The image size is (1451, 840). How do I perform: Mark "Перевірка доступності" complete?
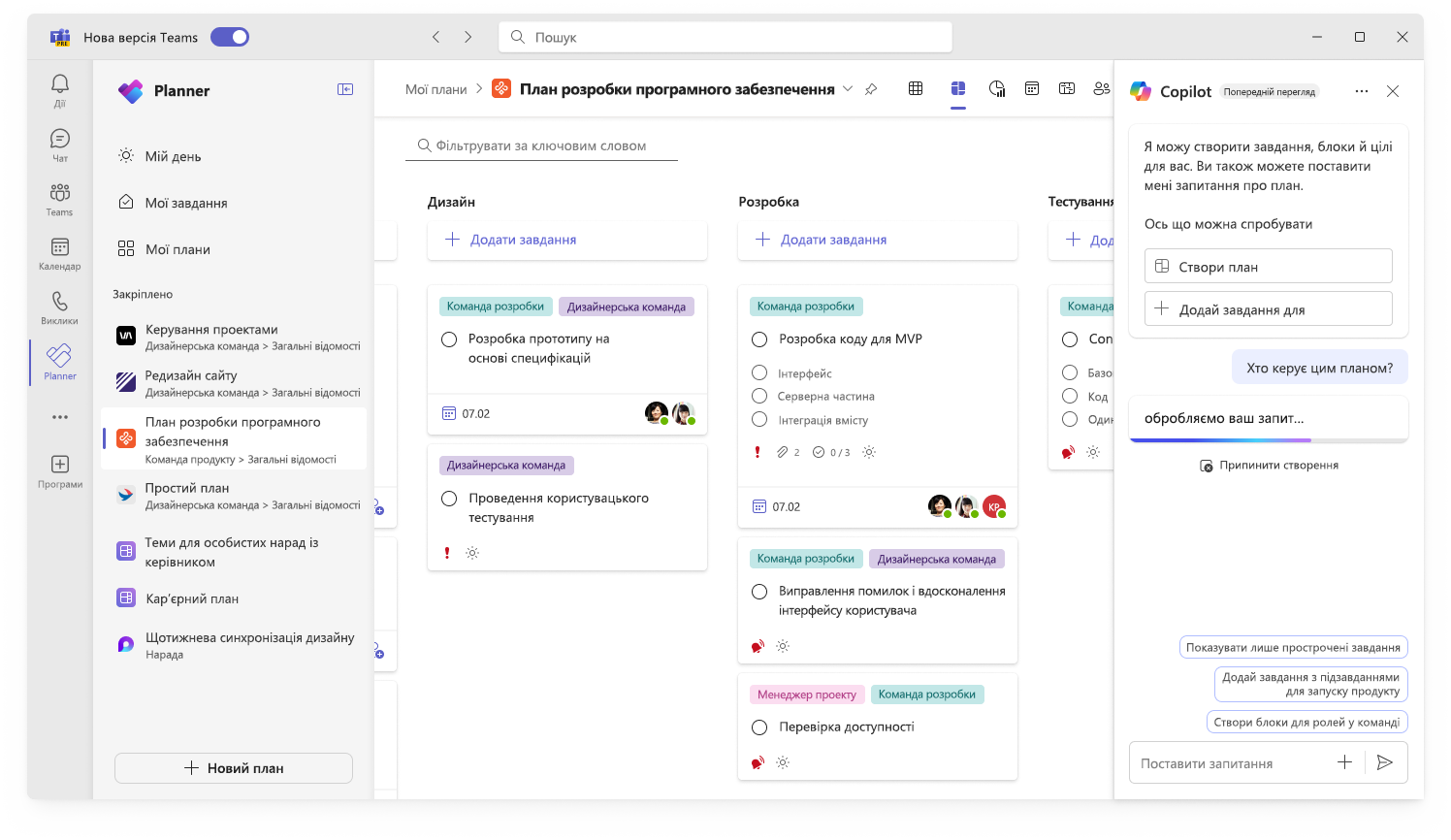click(759, 727)
